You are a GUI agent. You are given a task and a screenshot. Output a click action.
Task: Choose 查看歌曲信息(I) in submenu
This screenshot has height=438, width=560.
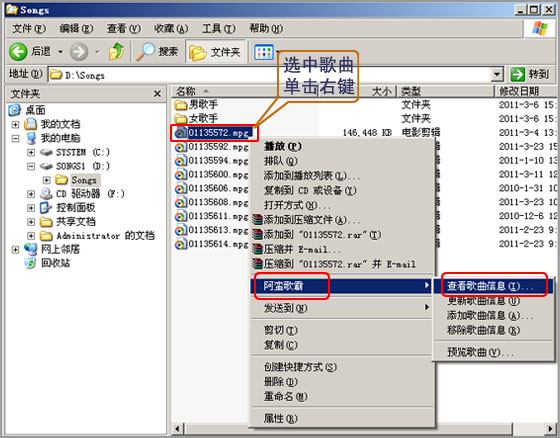[x=493, y=286]
